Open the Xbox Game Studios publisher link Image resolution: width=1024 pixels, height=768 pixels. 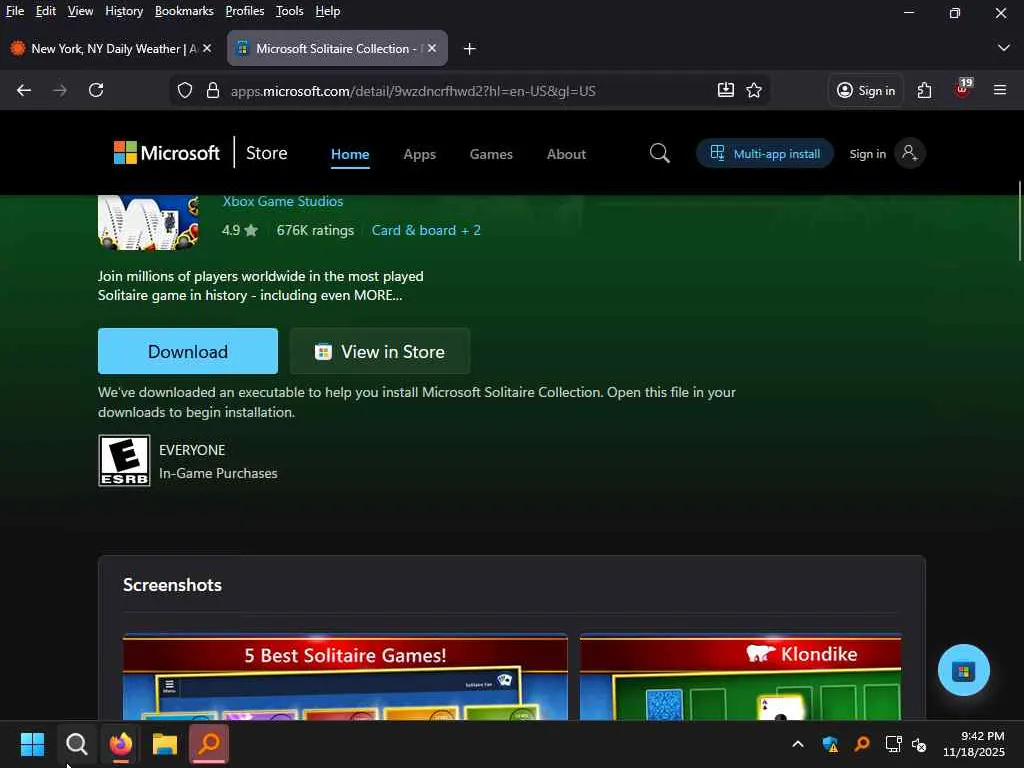[283, 201]
